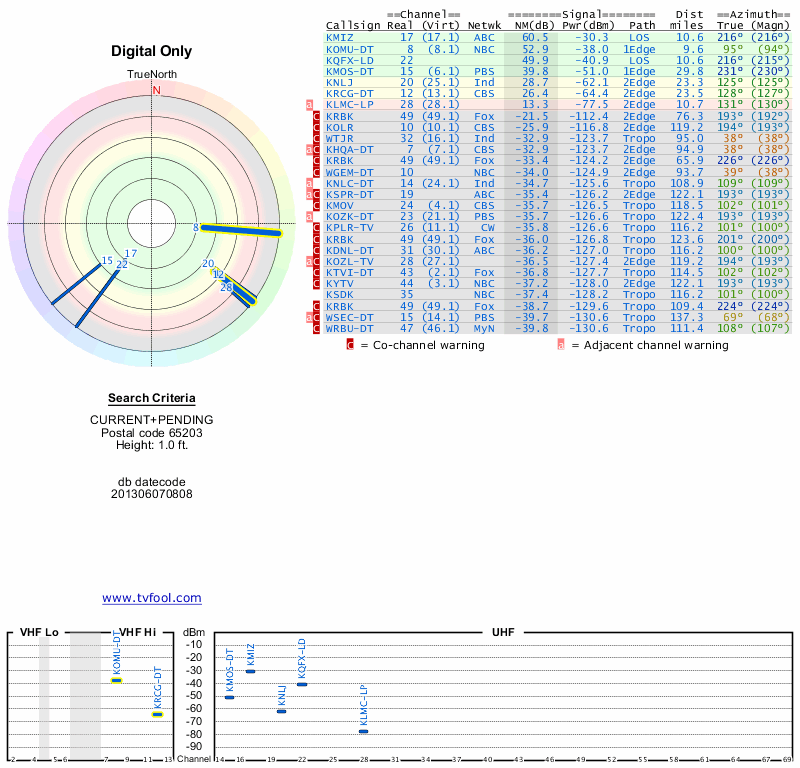Click the channel 20 label on the radar
This screenshot has width=800, height=768.
pos(208,264)
